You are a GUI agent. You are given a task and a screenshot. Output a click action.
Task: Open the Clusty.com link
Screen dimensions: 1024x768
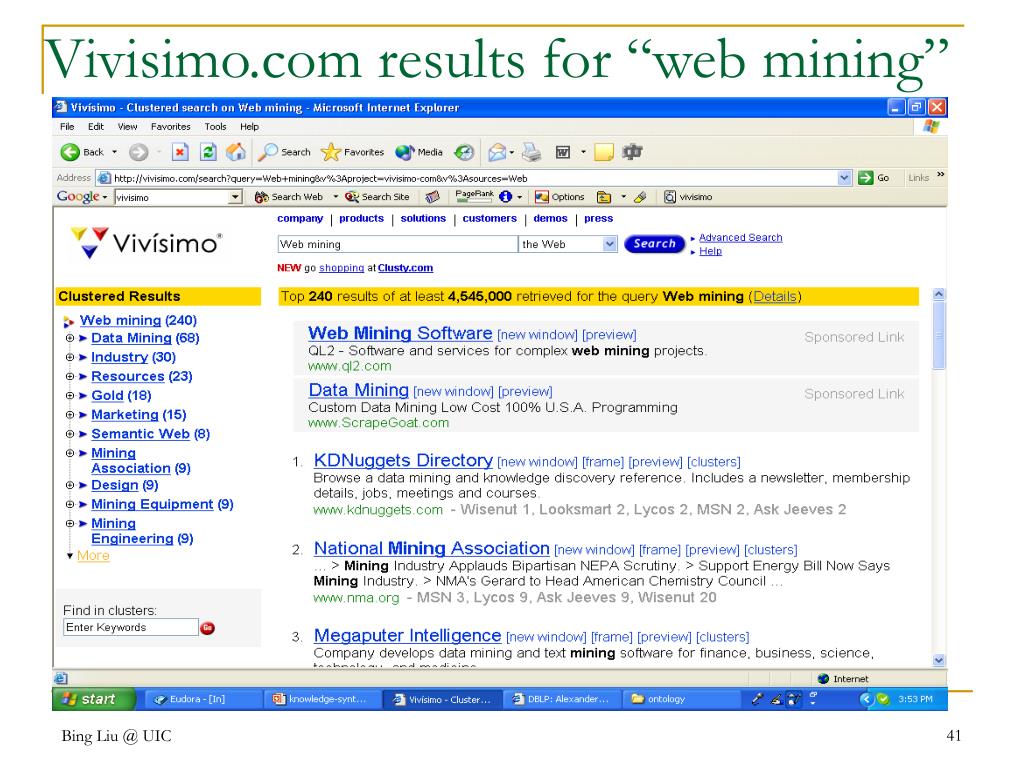point(405,268)
